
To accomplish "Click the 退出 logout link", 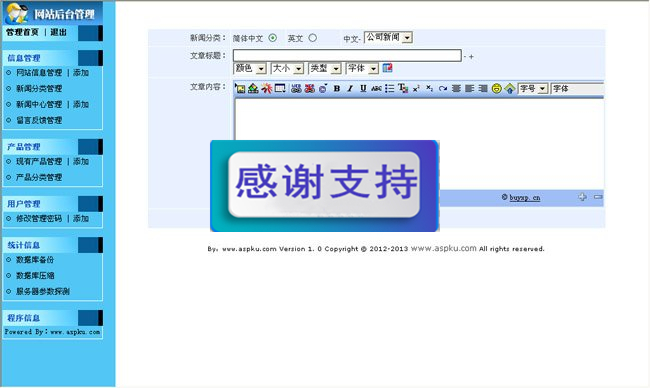I will 58,32.
